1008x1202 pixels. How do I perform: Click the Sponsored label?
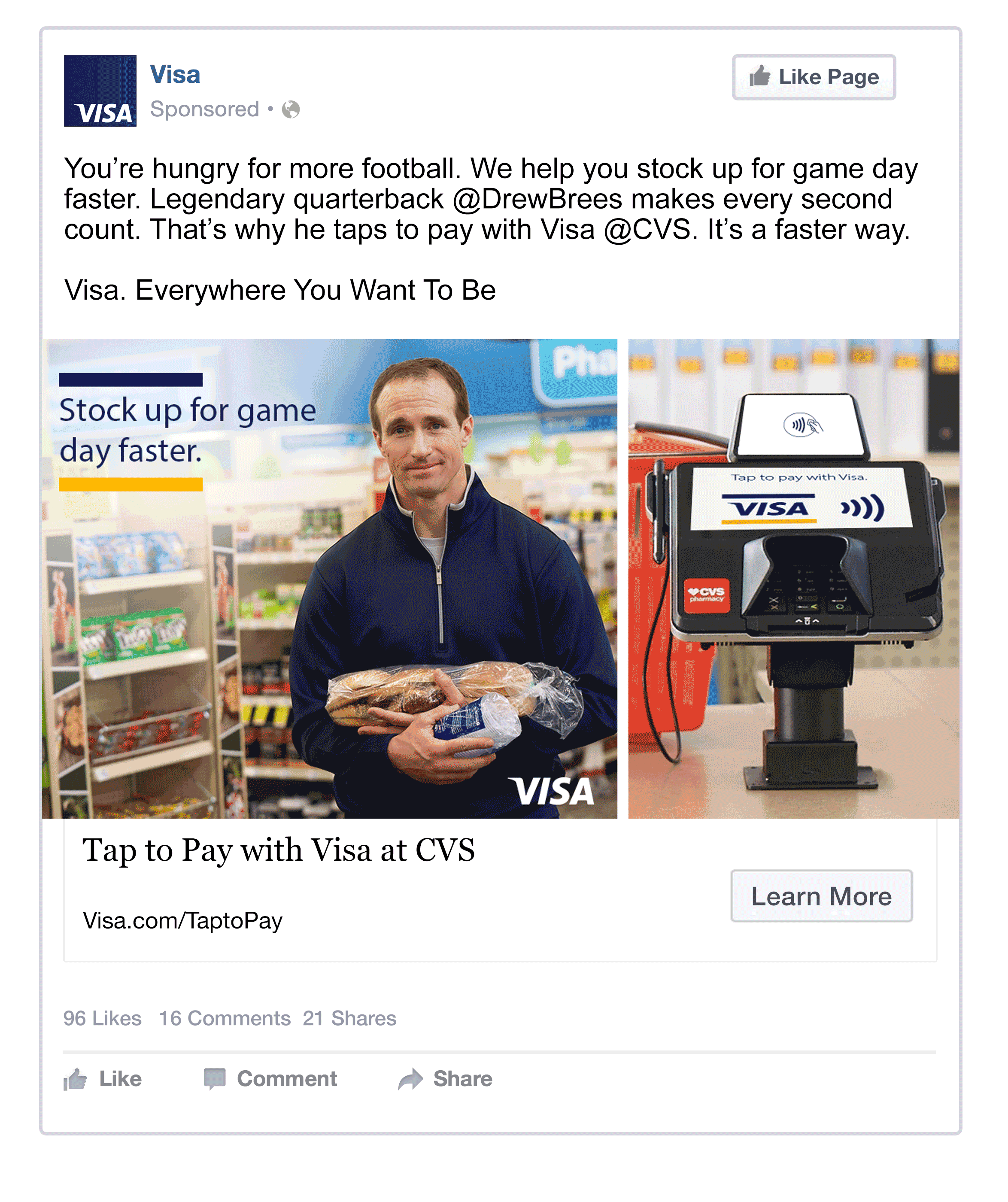204,109
